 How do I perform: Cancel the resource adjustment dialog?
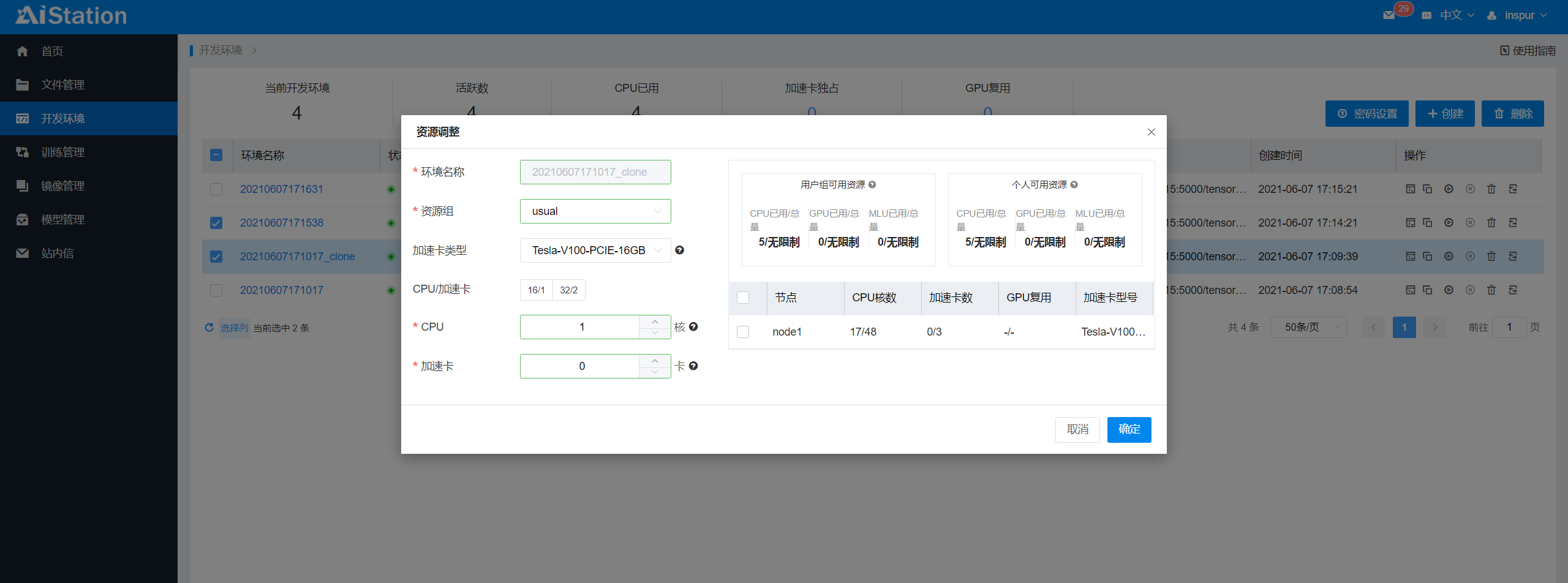click(x=1077, y=429)
